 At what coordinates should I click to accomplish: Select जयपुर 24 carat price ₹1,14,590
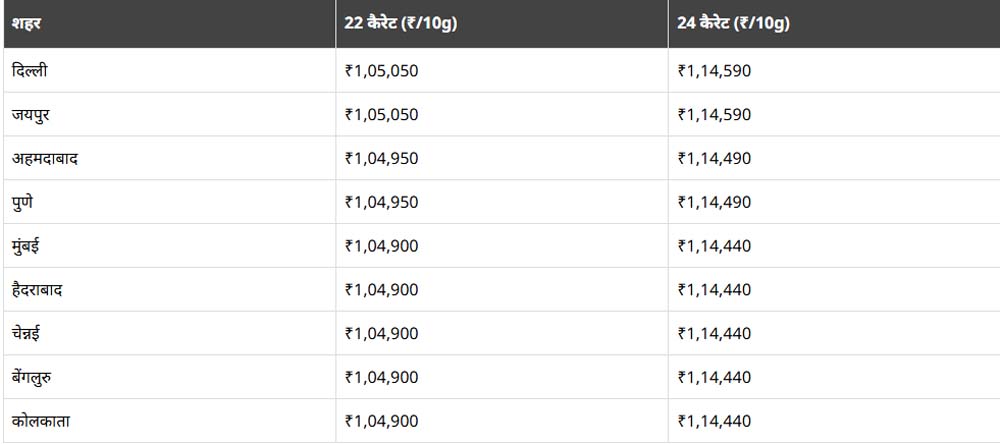pyautogui.click(x=714, y=115)
